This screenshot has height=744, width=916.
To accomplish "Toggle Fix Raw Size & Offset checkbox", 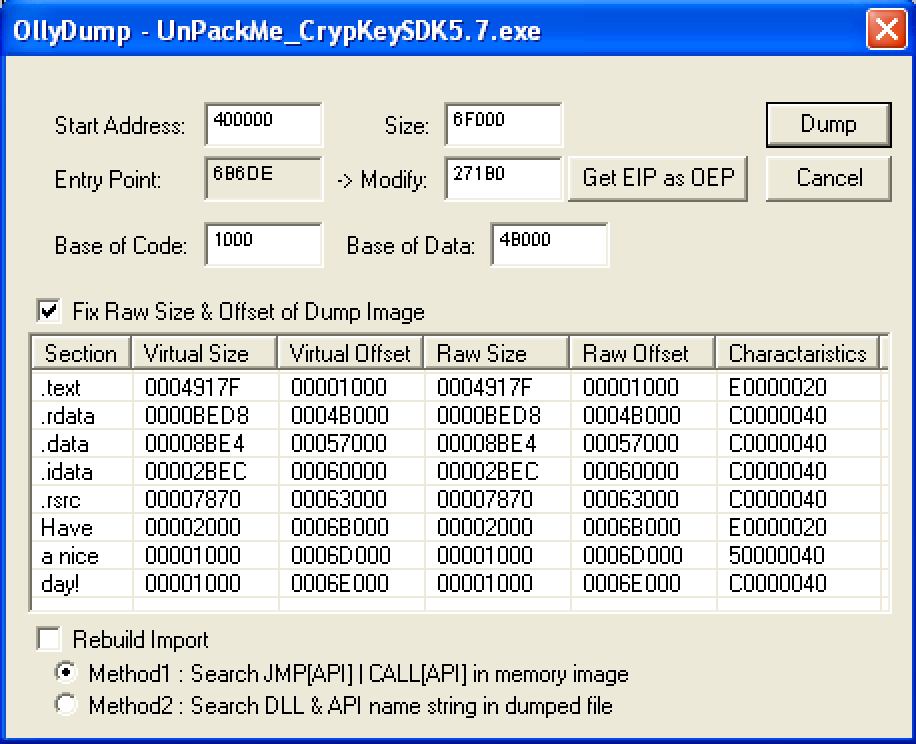I will [x=49, y=311].
